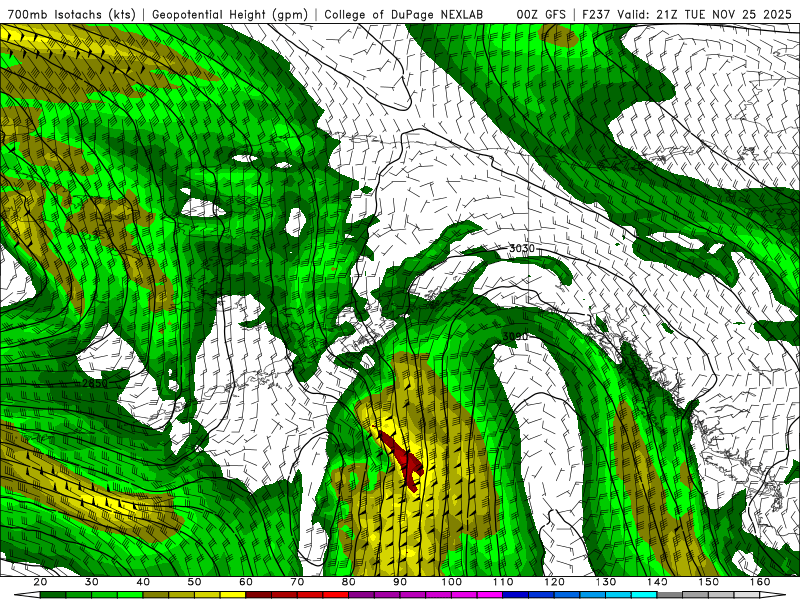This screenshot has width=800, height=600.
Task: Click the dark red swatch right of the 60 mark
Action: (x=259, y=595)
